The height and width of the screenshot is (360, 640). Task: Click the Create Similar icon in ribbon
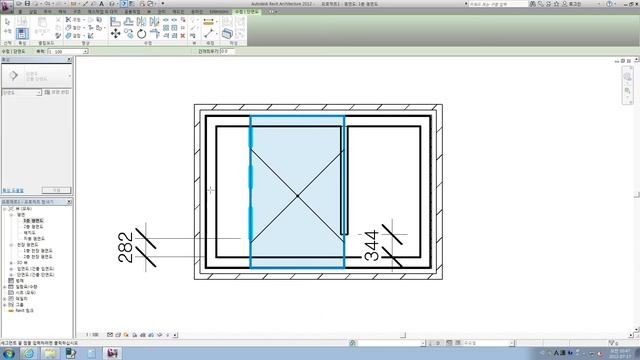[227, 33]
